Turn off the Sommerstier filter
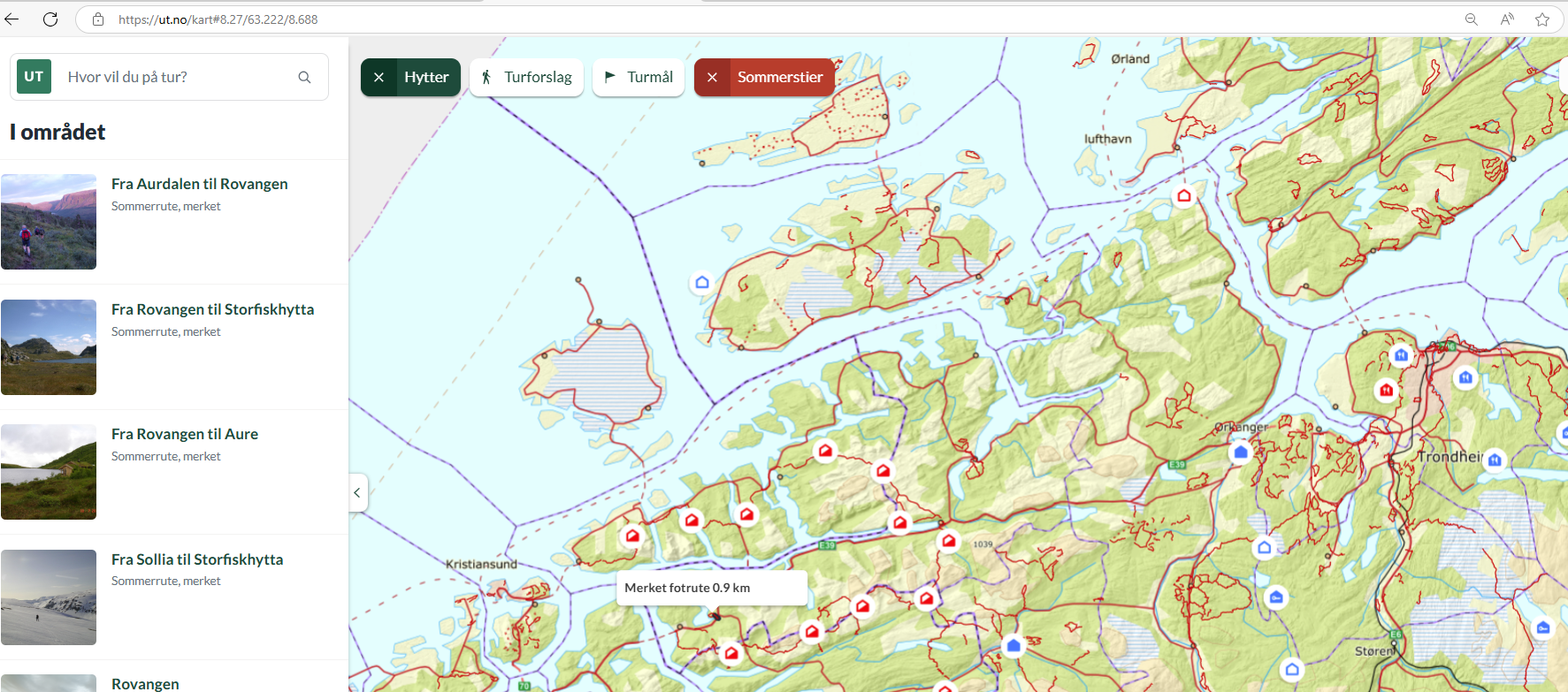 click(x=712, y=78)
